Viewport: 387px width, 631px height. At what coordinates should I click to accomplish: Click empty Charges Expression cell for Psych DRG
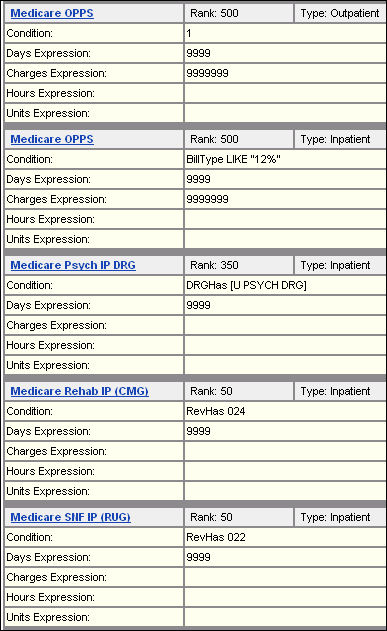coord(285,325)
